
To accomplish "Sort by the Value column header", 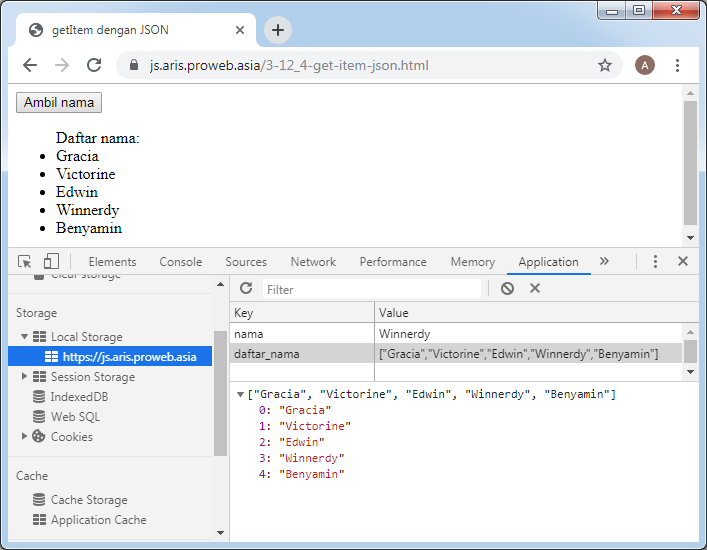I will click(x=537, y=313).
